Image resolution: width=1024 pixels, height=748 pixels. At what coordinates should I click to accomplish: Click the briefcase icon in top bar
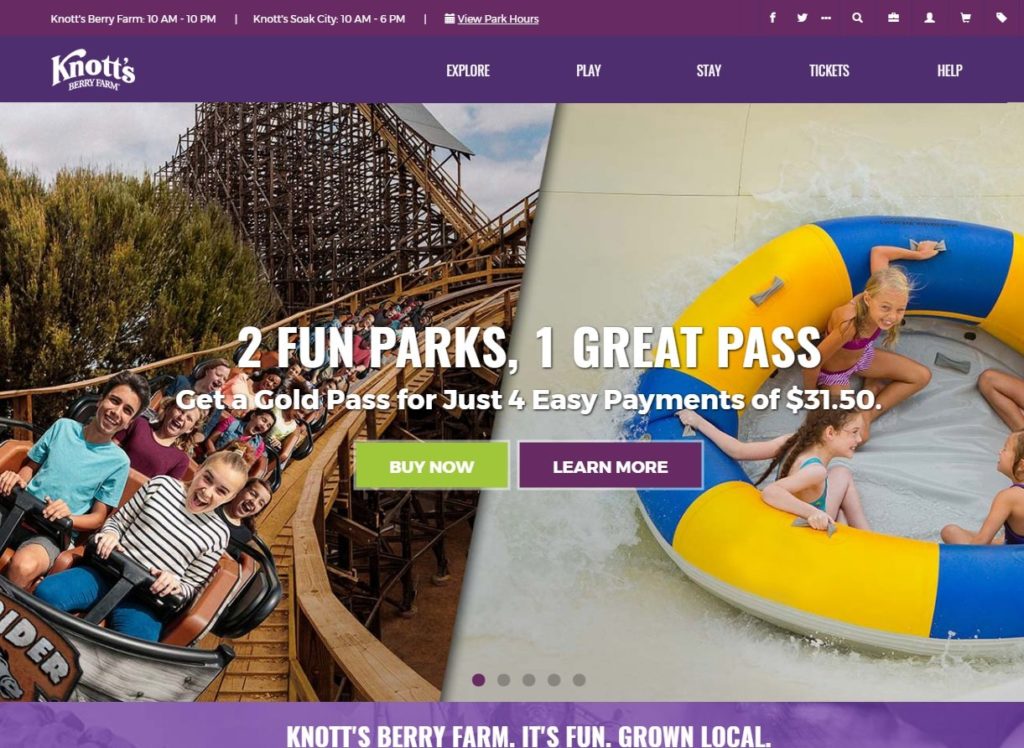(893, 18)
